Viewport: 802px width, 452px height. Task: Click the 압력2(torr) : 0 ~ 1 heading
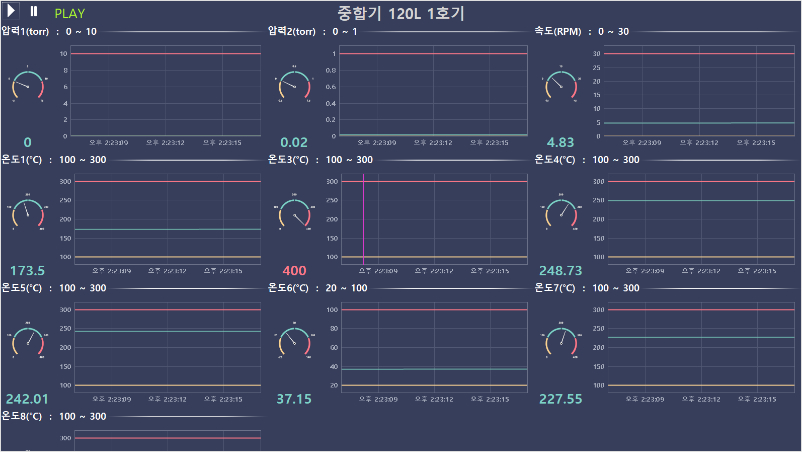click(313, 32)
